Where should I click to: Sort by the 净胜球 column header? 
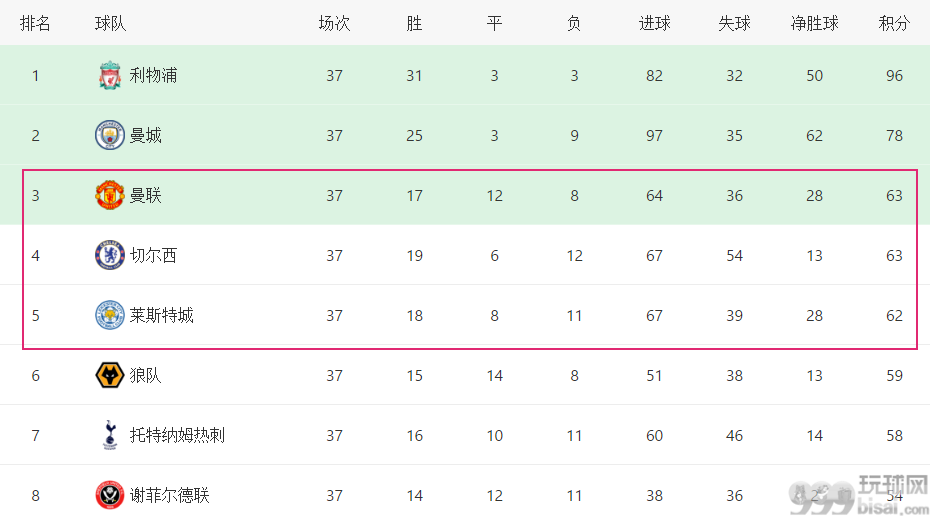(x=814, y=23)
